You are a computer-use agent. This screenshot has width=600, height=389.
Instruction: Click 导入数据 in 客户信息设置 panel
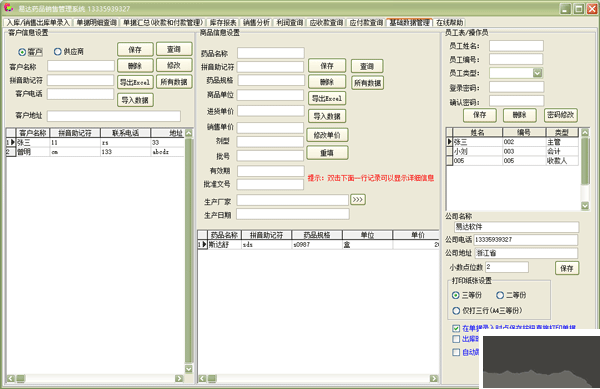(x=135, y=100)
